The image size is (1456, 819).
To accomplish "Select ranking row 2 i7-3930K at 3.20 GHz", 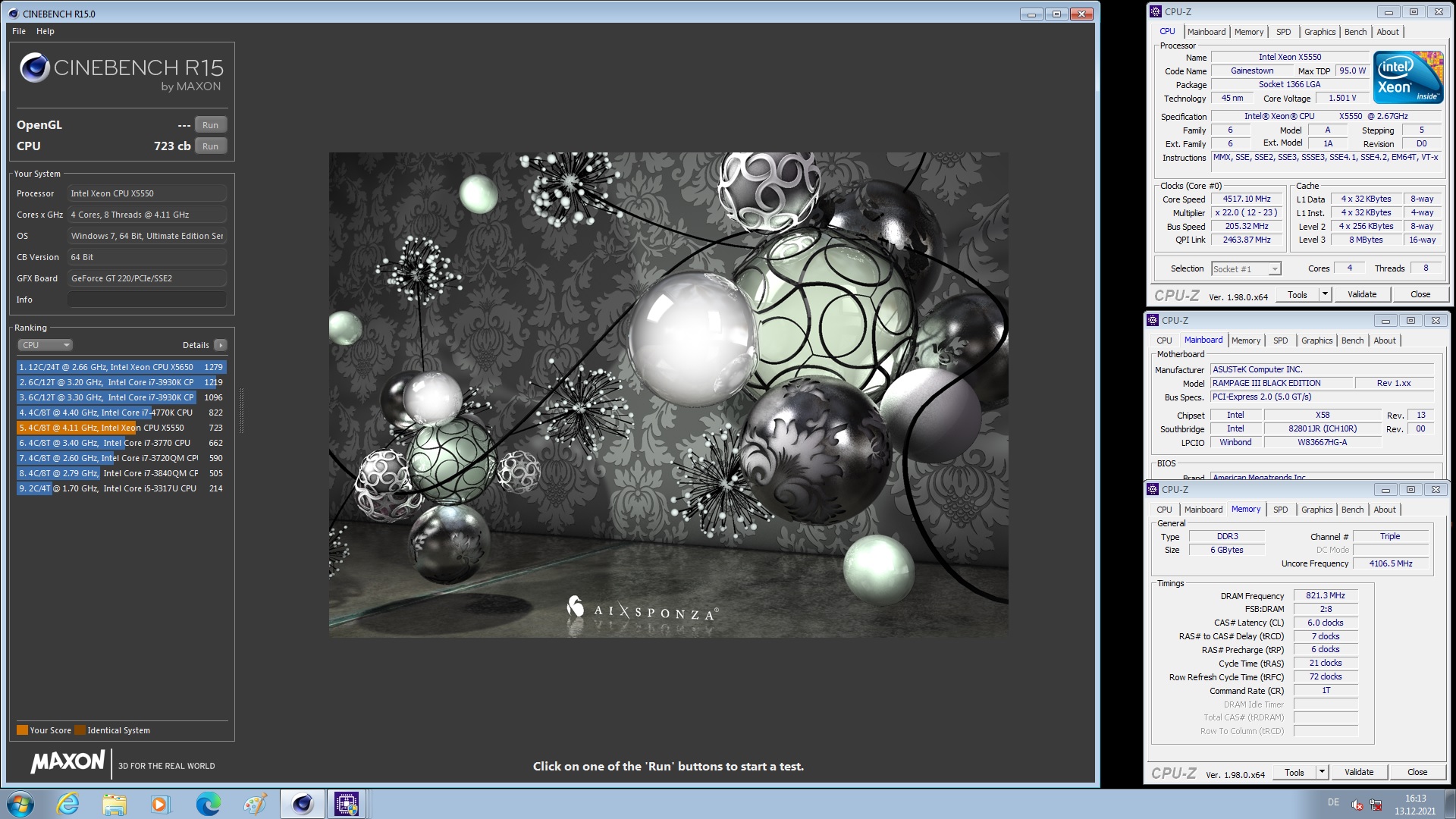I will point(121,382).
